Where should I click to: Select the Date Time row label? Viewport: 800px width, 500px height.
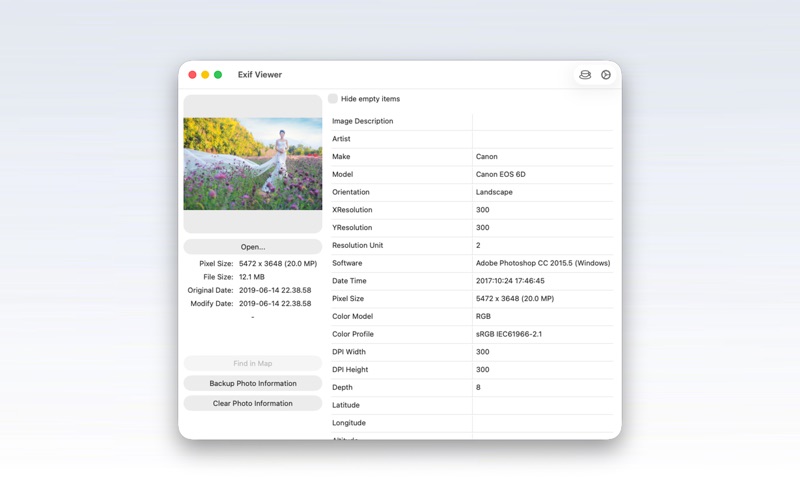click(349, 281)
